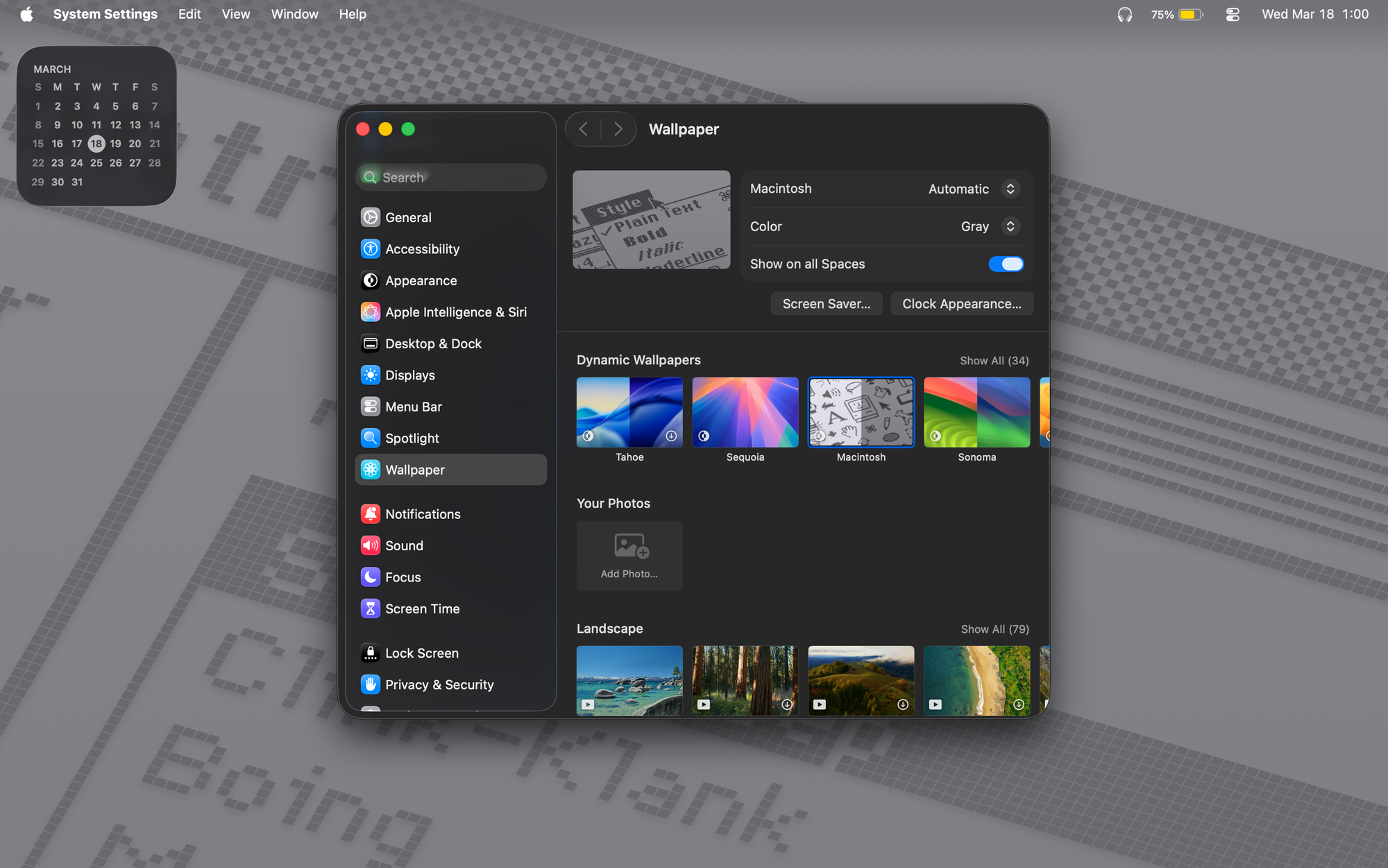
Task: Open the Spotlight settings icon
Action: click(371, 439)
